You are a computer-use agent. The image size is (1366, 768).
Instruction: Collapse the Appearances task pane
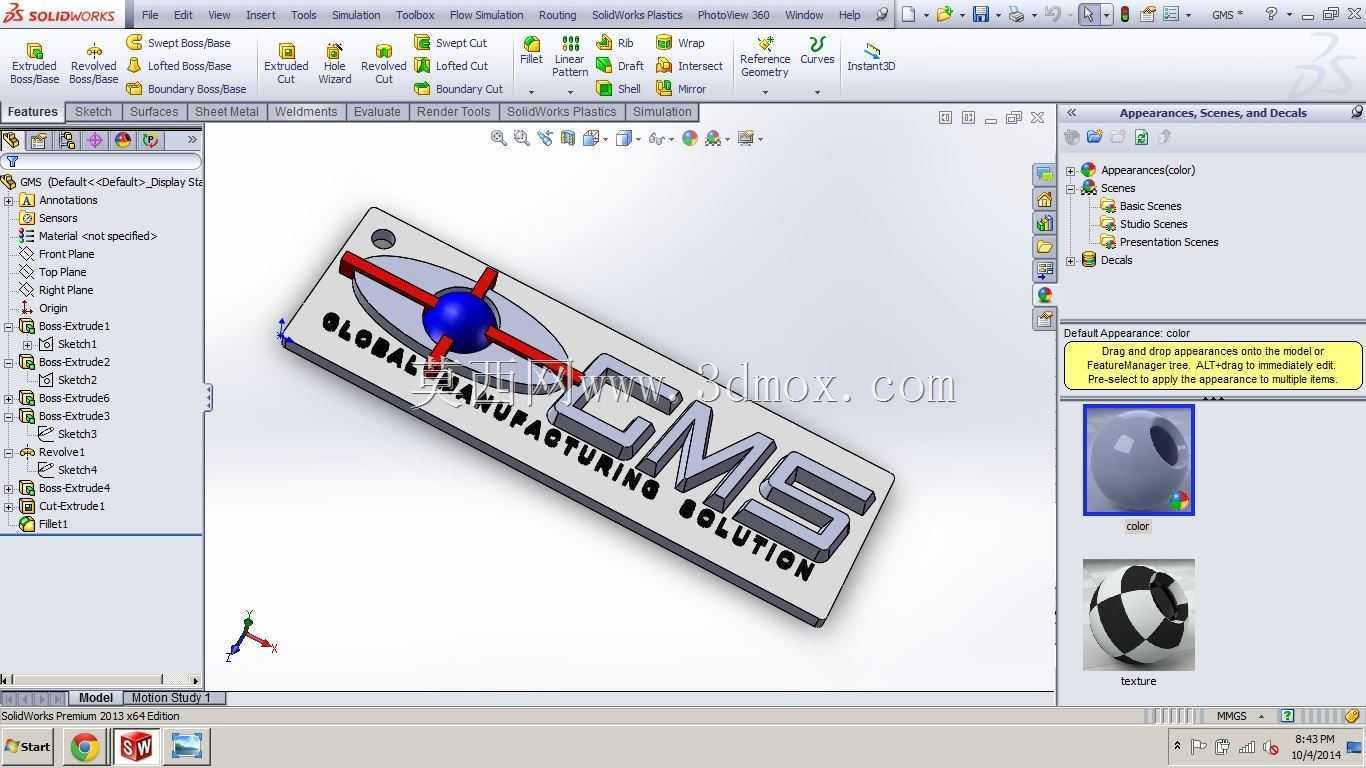click(1071, 113)
